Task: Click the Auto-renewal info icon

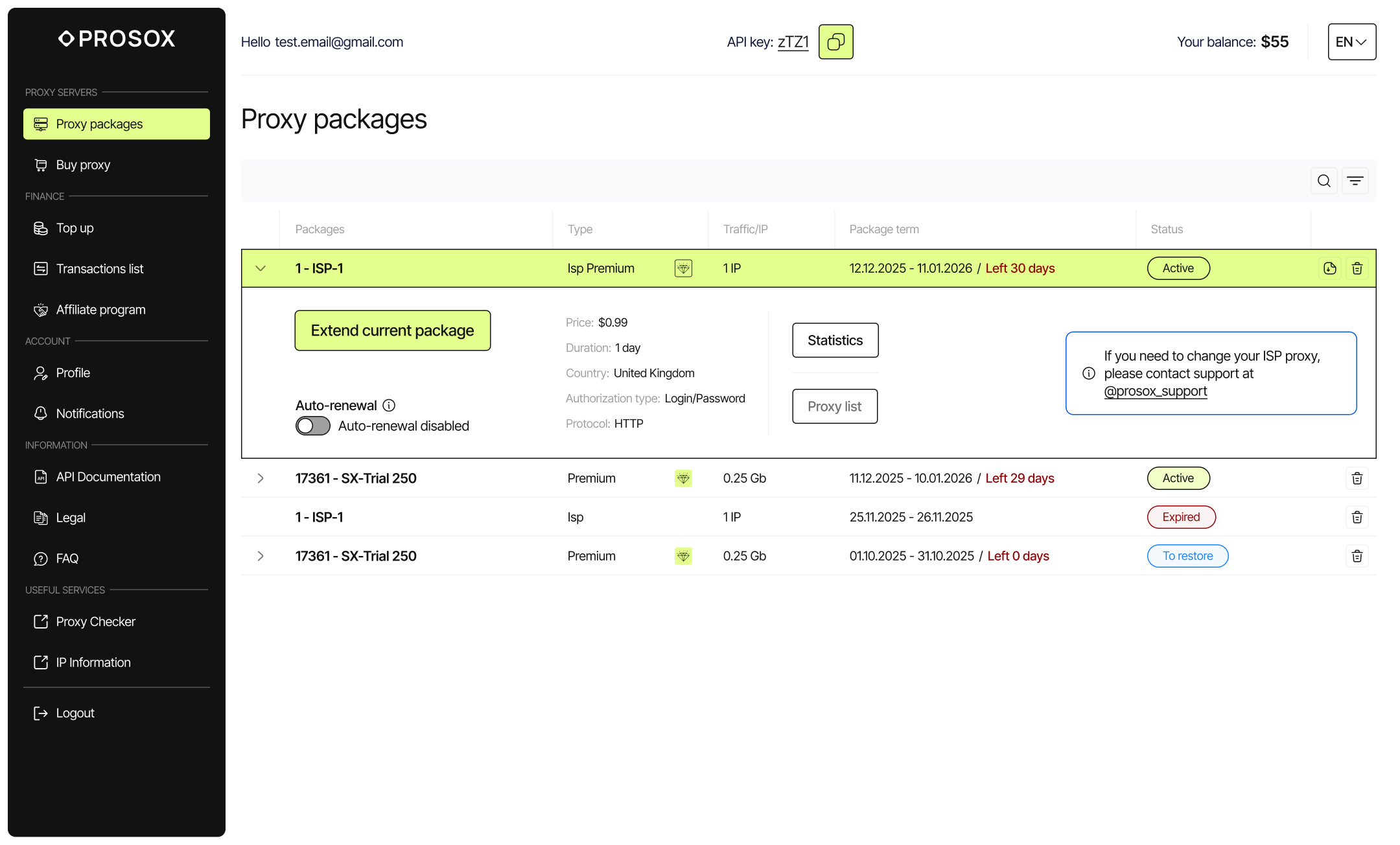Action: (389, 406)
